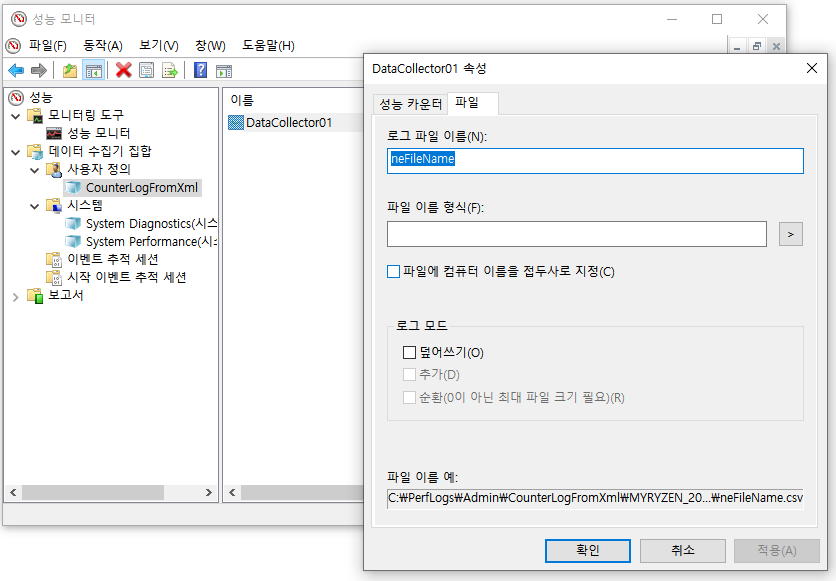Click the 파일 이름 형식 input field
This screenshot has width=836, height=581.
pos(577,234)
